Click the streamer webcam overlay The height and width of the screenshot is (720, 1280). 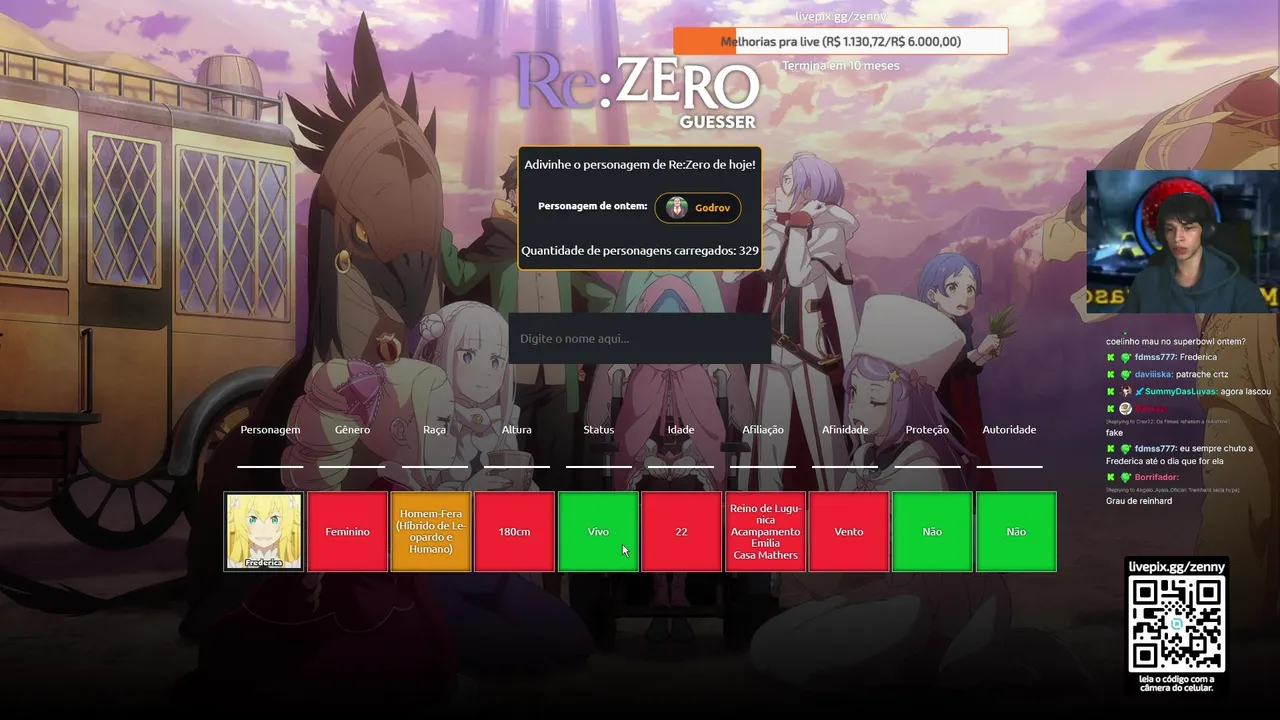pos(1183,241)
